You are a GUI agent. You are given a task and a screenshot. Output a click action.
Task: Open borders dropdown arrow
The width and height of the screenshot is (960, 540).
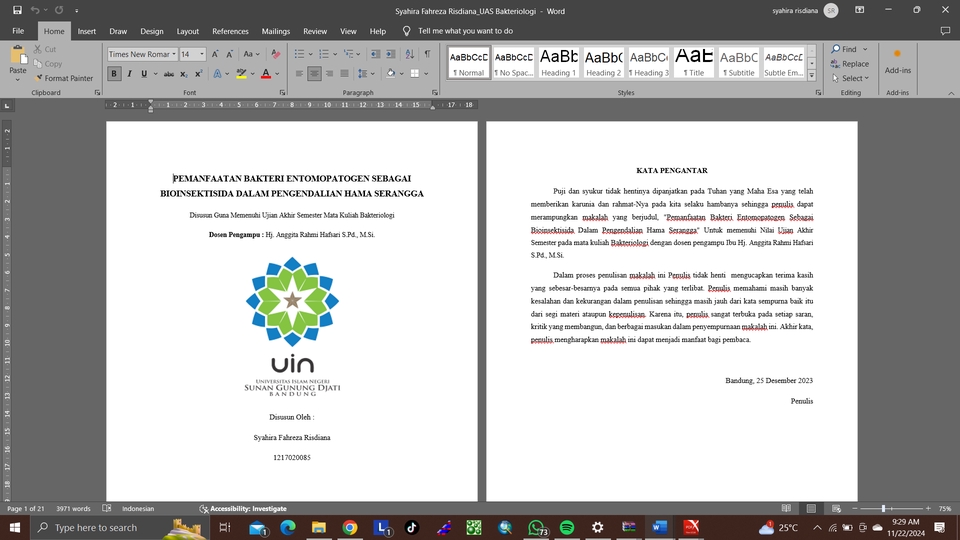[426, 74]
